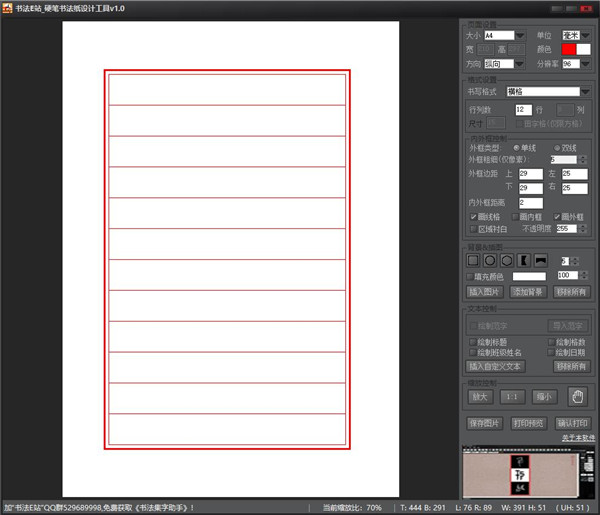The image size is (600, 515).
Task: Click the bottom margin 下 input field
Action: pos(531,188)
